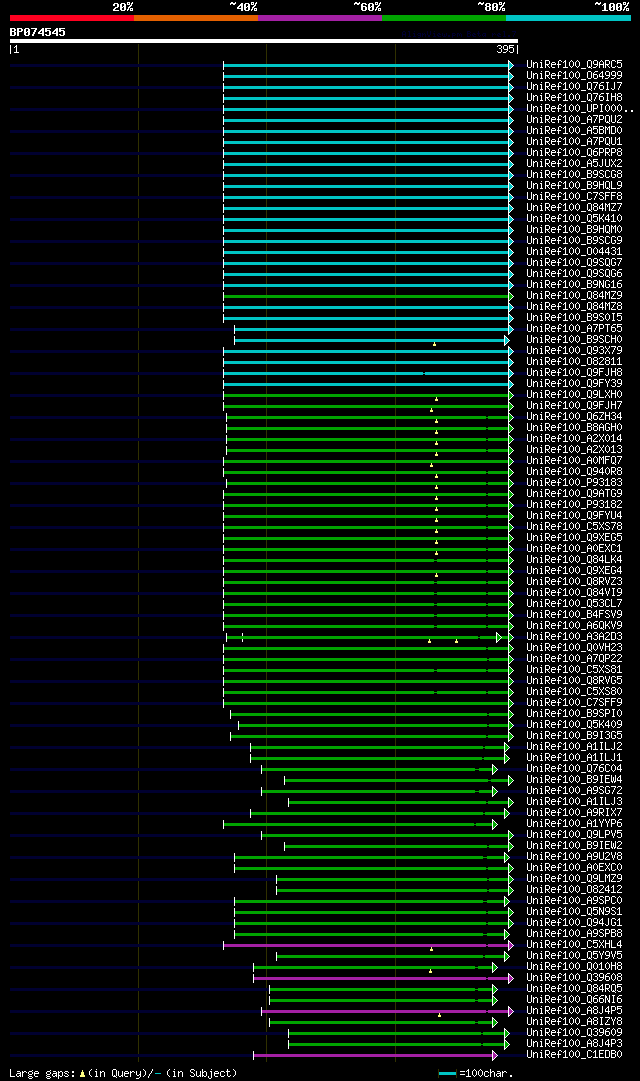This screenshot has width=640, height=1081.
Task: Click the red ~20% legend color segment
Action: coord(72,18)
